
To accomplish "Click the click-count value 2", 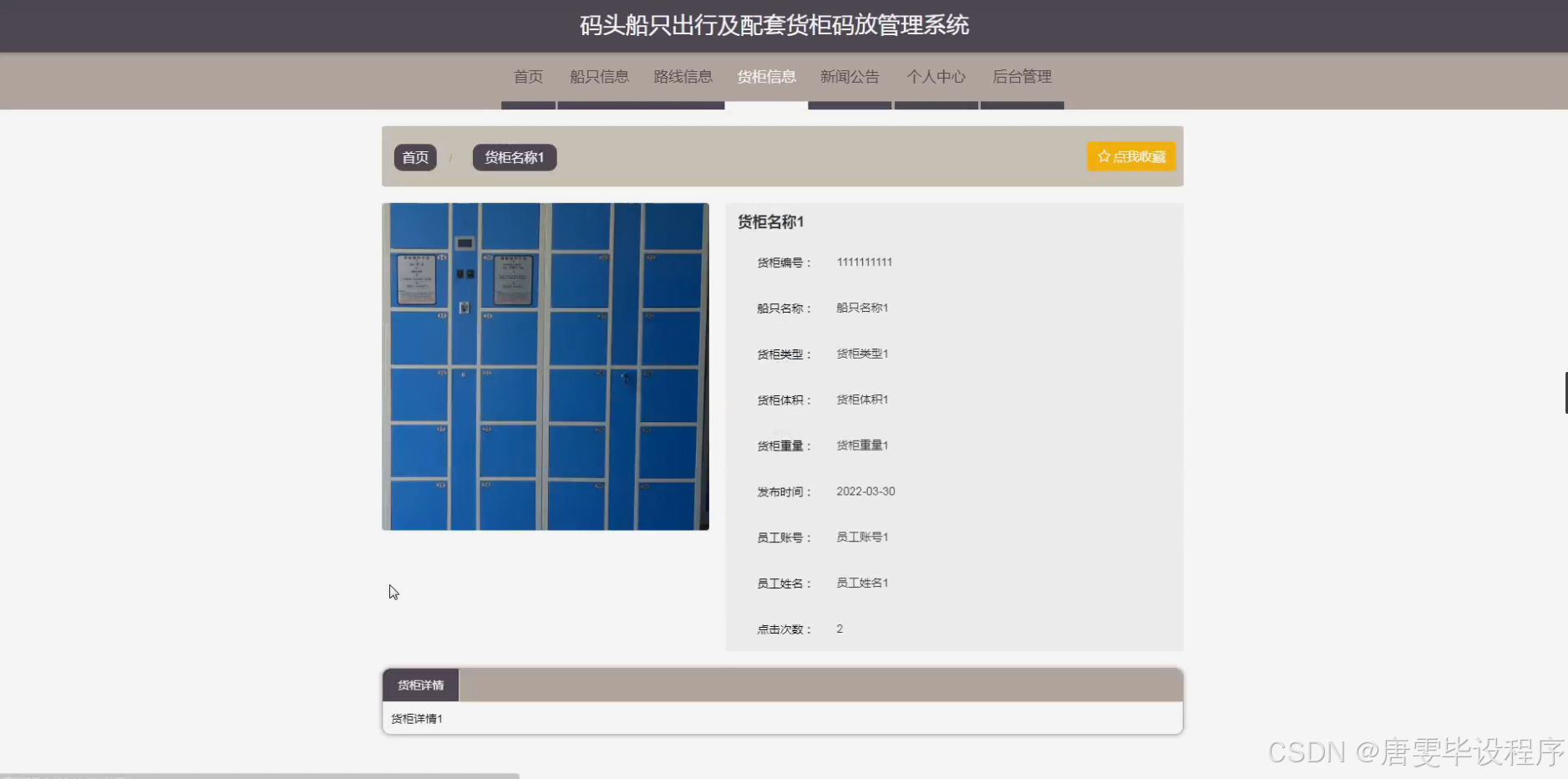I will point(840,629).
